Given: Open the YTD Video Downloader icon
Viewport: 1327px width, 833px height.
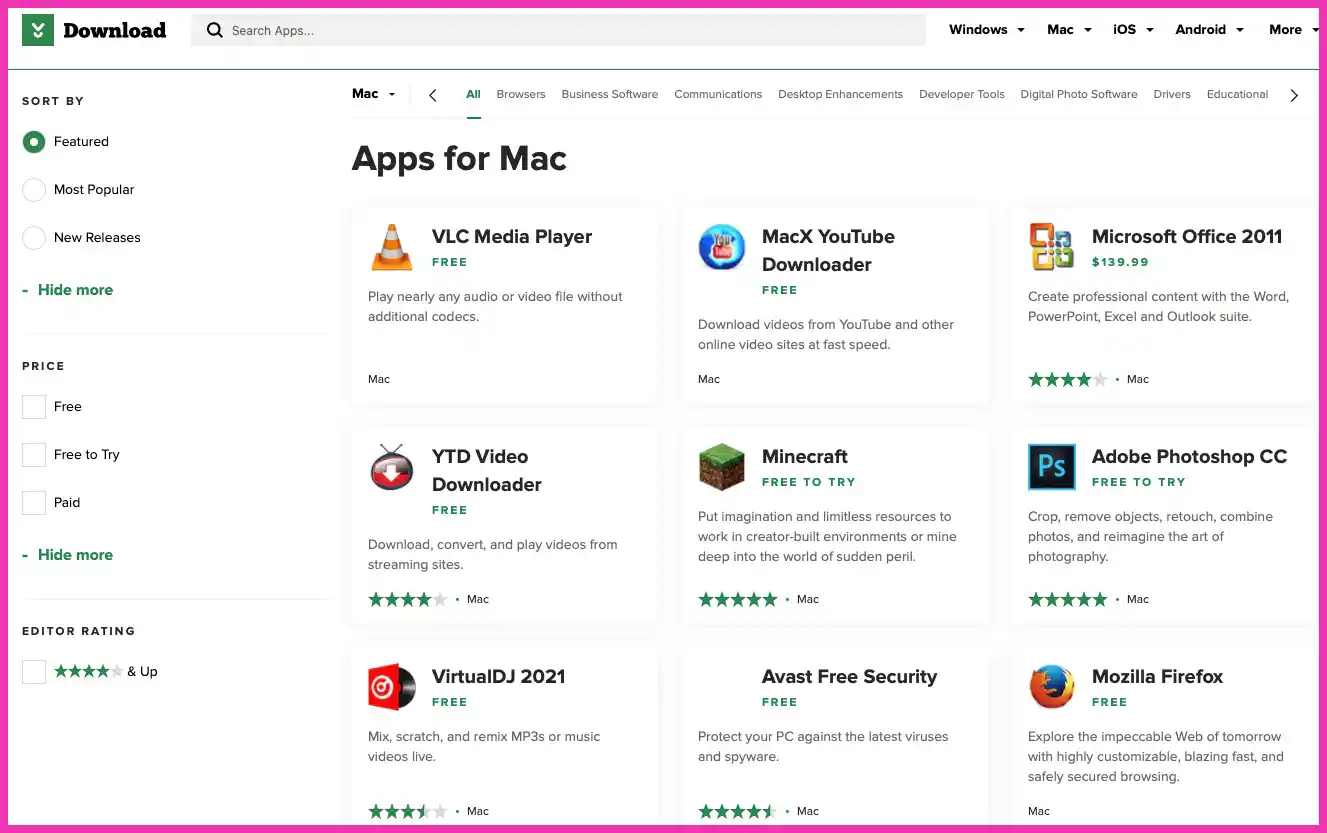Looking at the screenshot, I should (x=392, y=468).
